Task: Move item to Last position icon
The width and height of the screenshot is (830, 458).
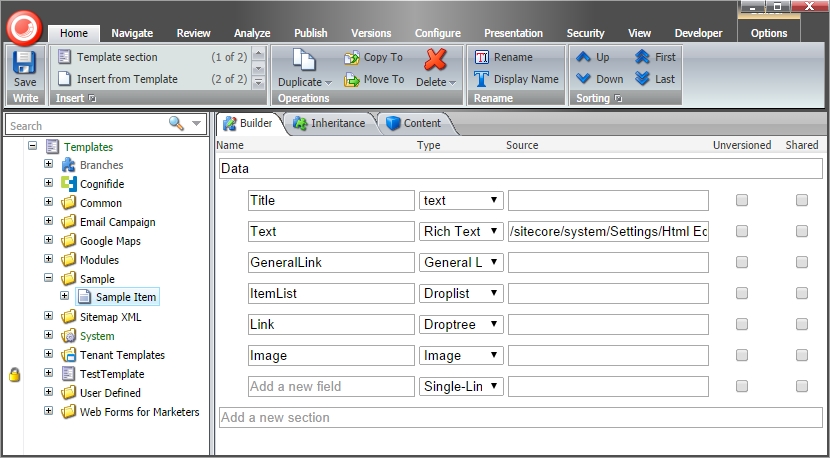Action: click(x=642, y=79)
